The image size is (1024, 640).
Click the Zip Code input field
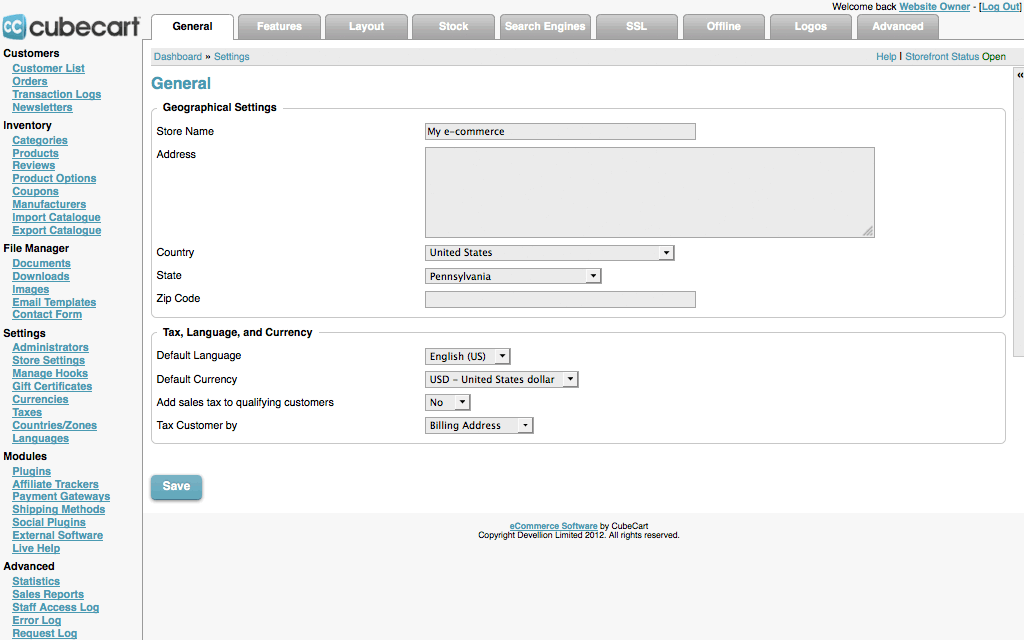point(560,299)
